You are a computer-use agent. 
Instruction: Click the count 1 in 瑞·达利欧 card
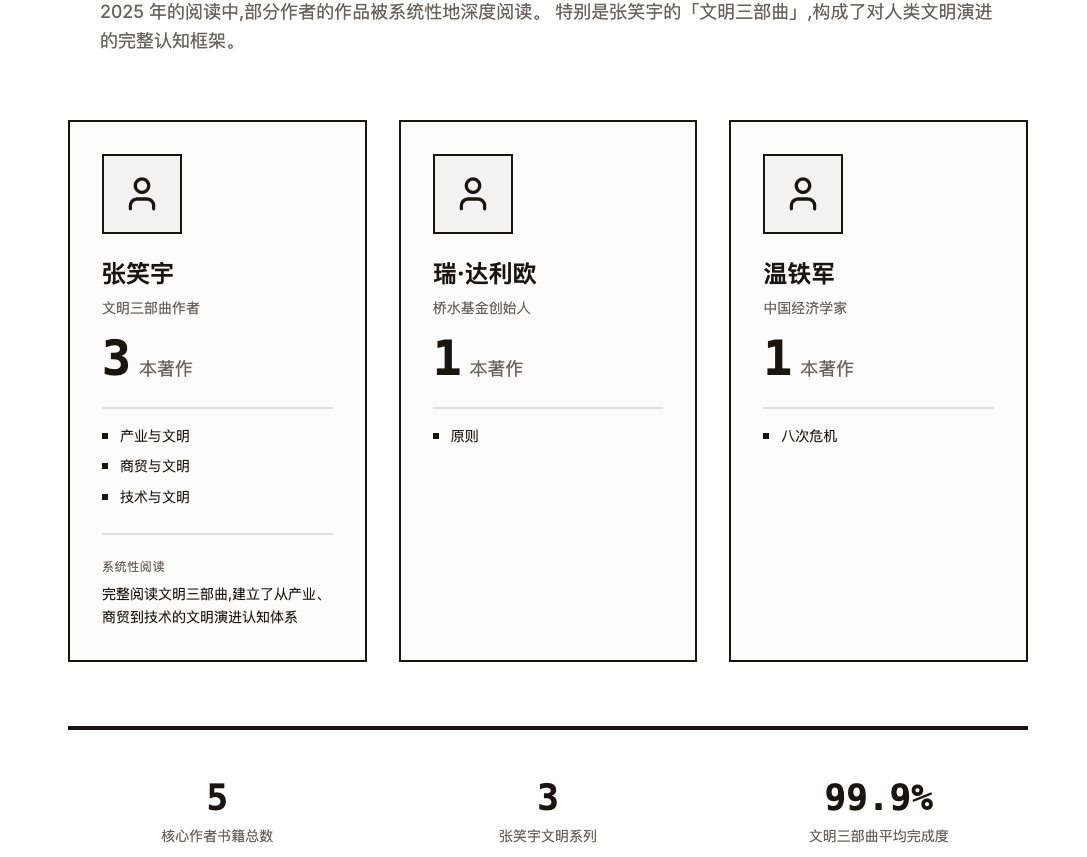click(447, 358)
